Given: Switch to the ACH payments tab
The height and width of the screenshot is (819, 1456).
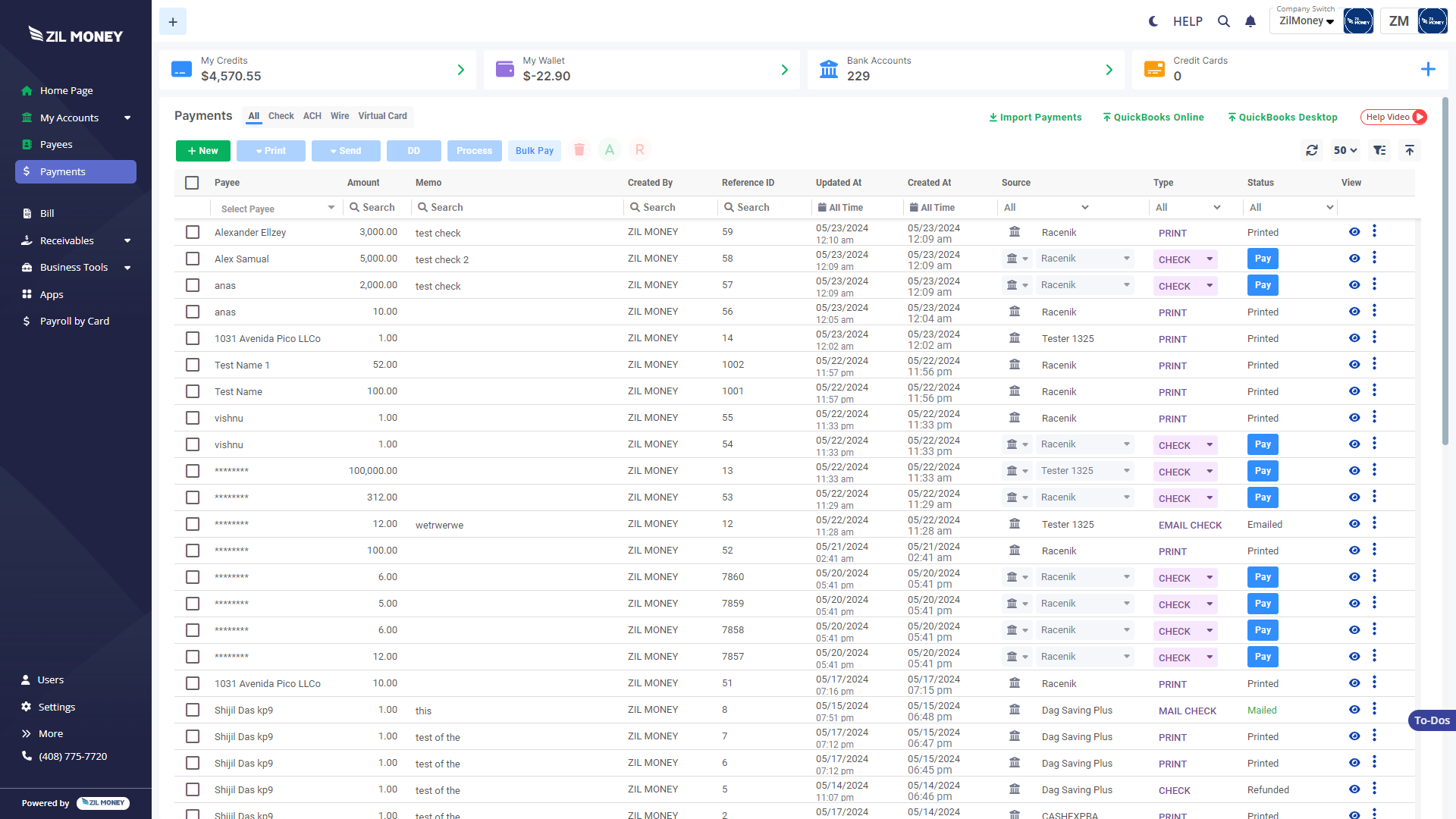Looking at the screenshot, I should coord(312,116).
